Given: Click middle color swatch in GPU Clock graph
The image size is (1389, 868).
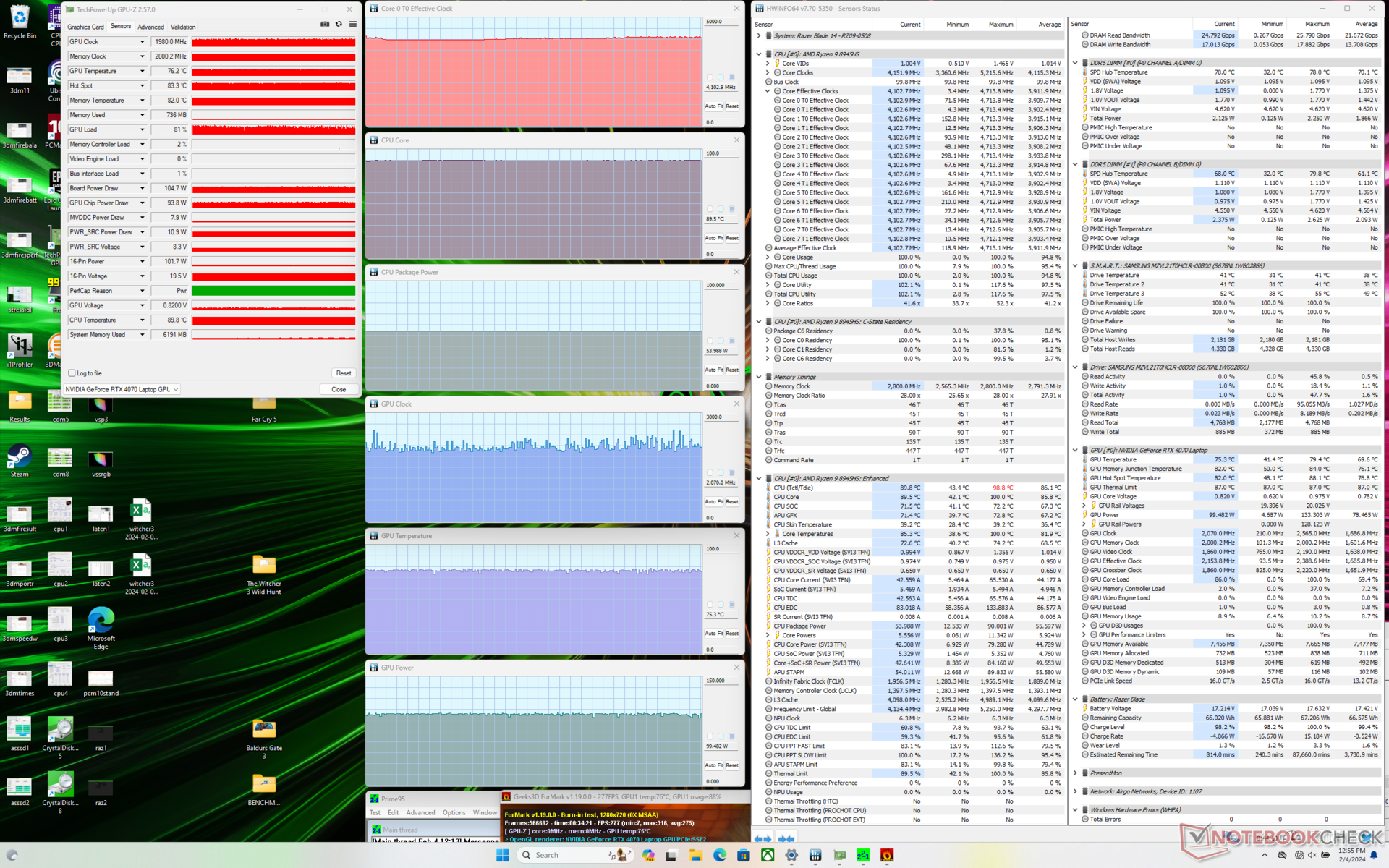Looking at the screenshot, I should coord(721,472).
